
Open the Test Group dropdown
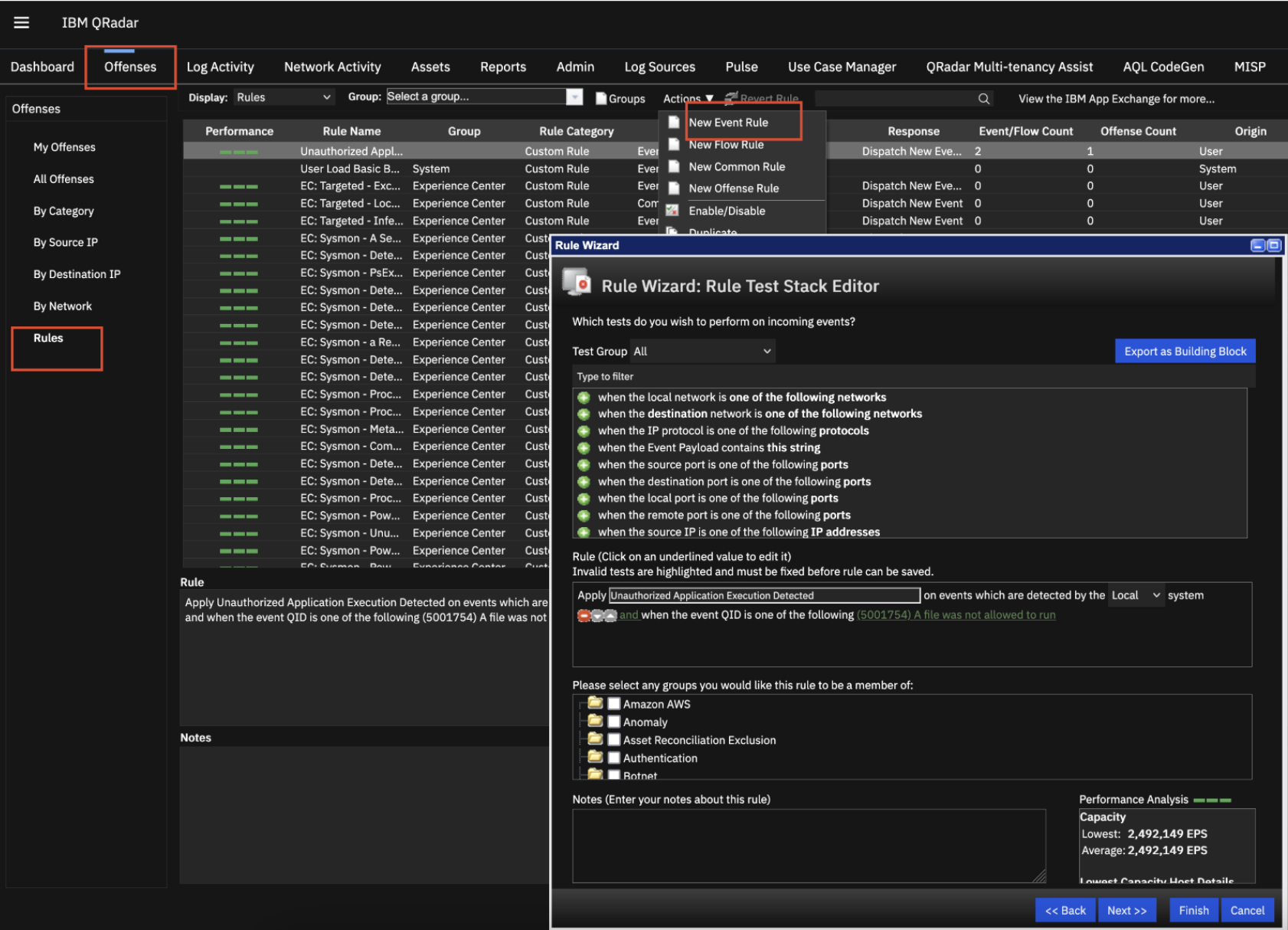(x=701, y=351)
